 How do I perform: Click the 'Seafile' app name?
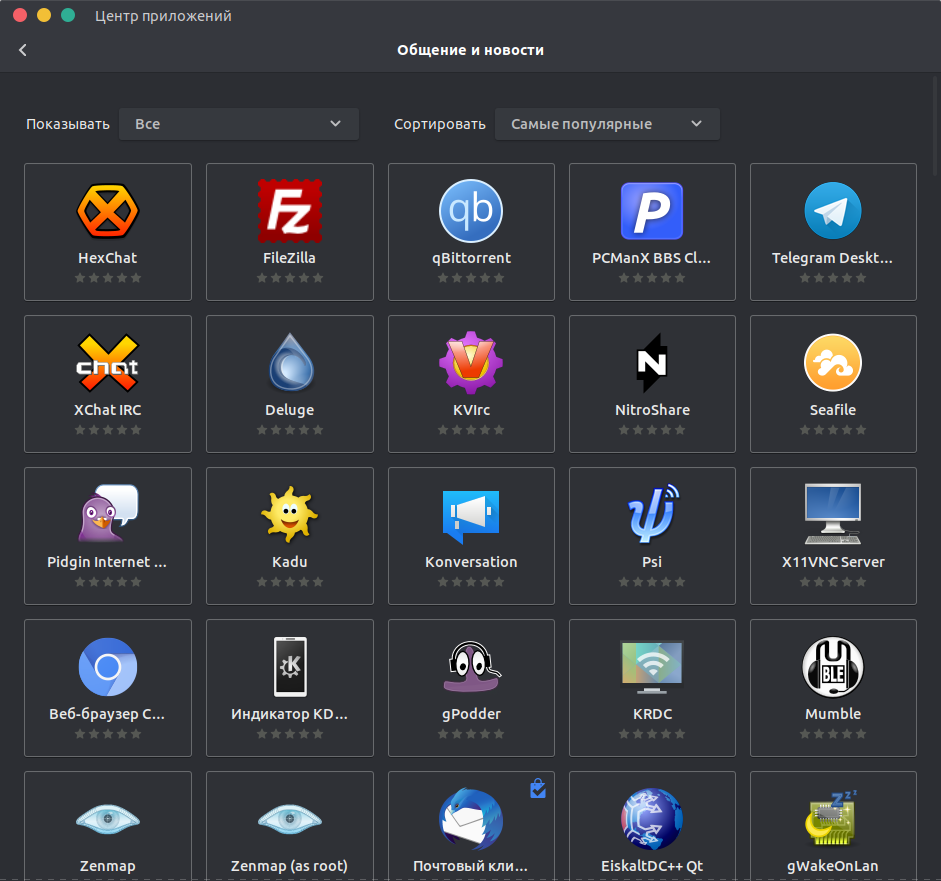833,410
